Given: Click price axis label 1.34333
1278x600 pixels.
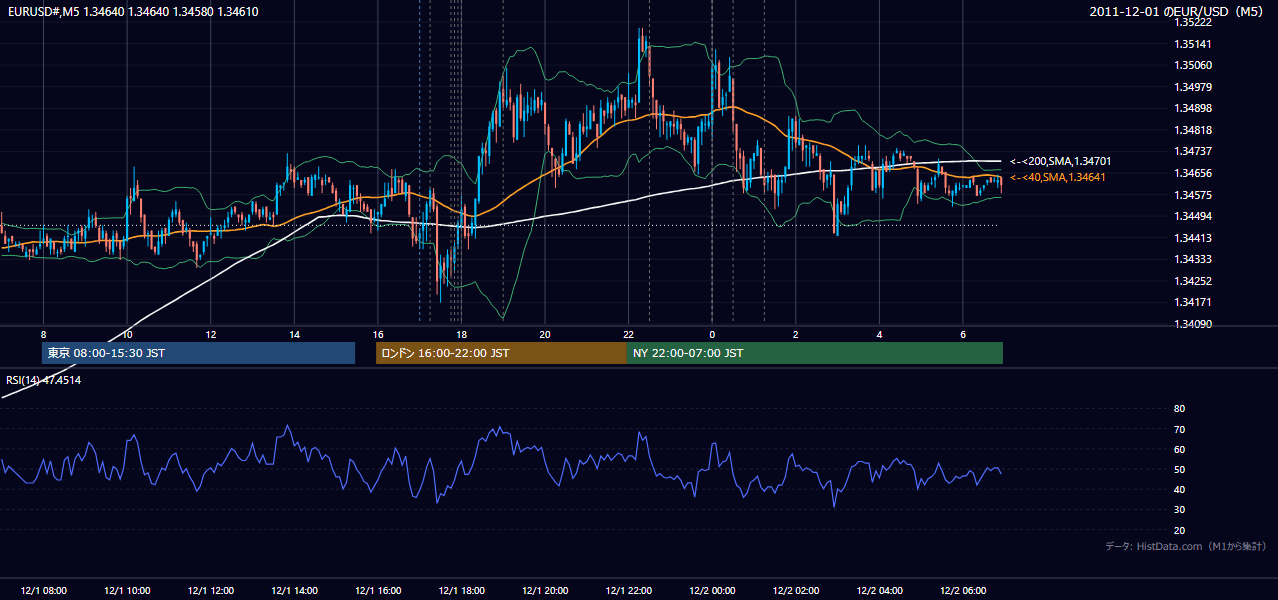Looking at the screenshot, I should point(1193,259).
